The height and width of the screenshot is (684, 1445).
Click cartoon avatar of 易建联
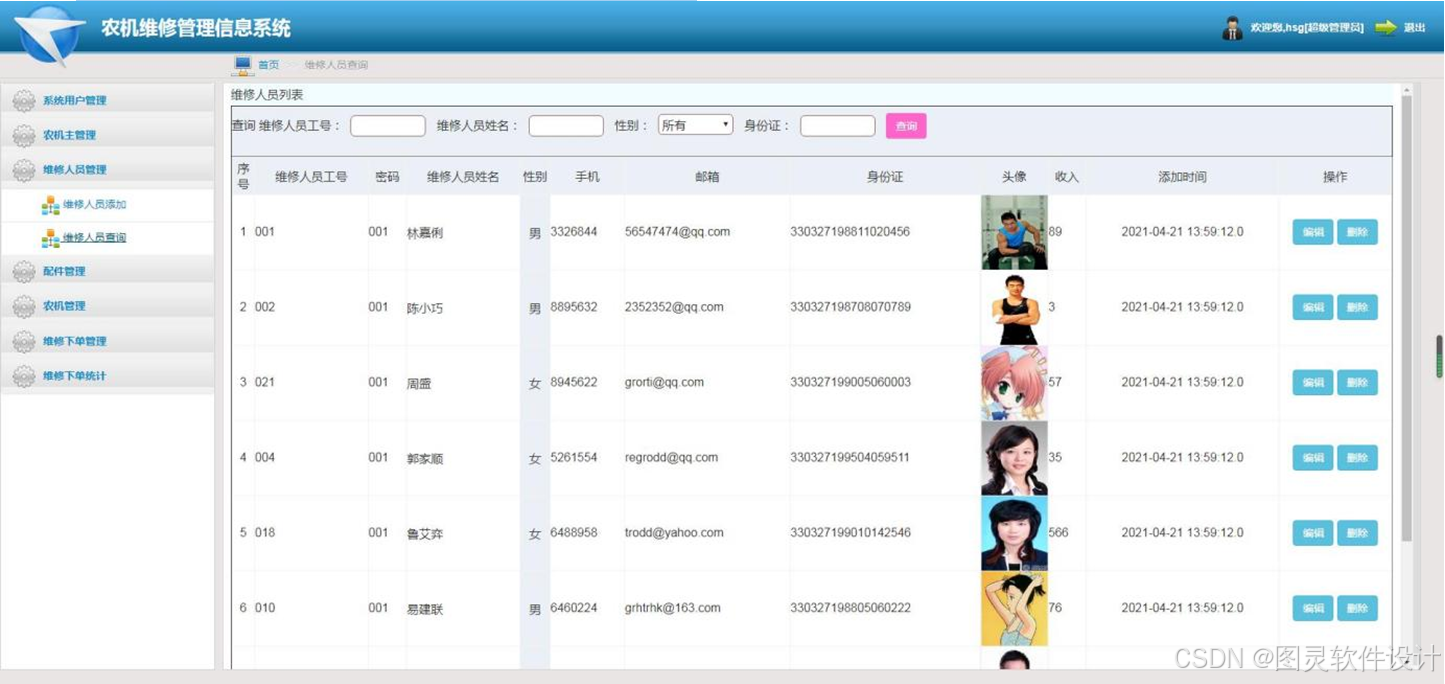[x=1014, y=609]
